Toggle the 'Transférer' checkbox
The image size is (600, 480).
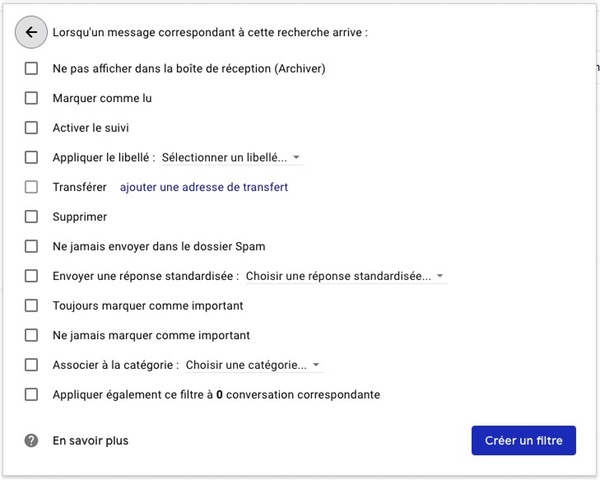click(32, 187)
